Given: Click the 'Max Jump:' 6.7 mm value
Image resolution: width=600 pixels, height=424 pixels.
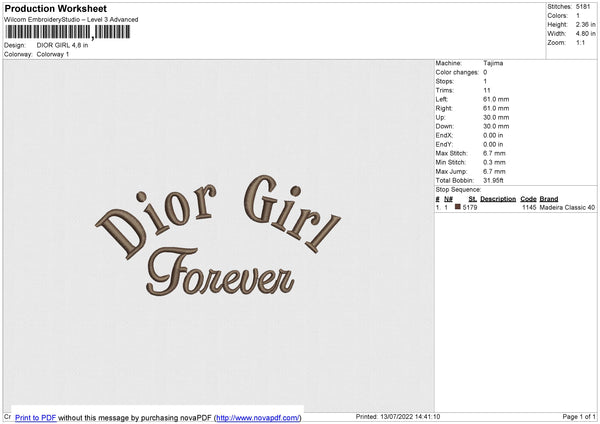Looking at the screenshot, I should [494, 171].
